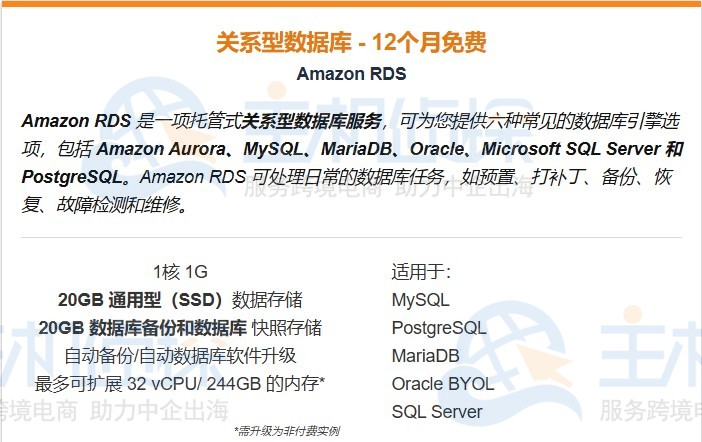Select MariaDB in the 适用于 list
The width and height of the screenshot is (702, 442).
[x=425, y=356]
